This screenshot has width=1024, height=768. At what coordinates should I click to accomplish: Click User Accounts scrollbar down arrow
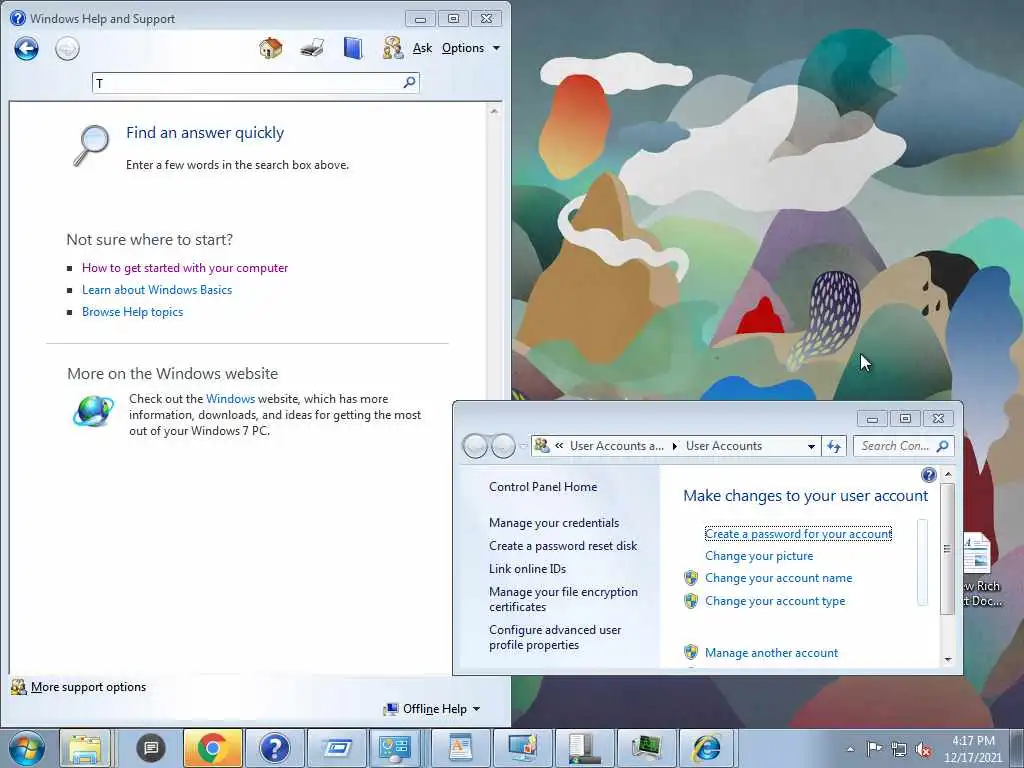click(x=948, y=660)
